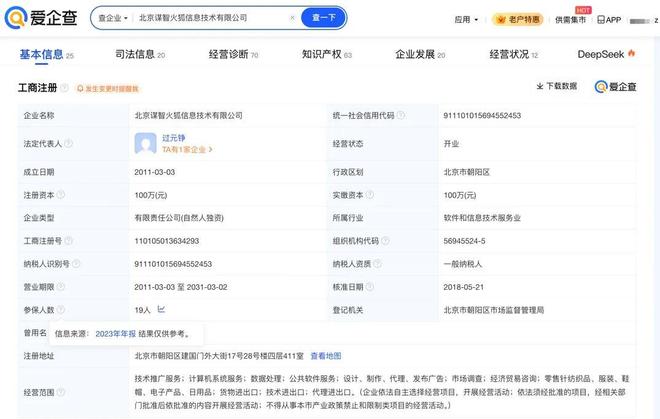The image size is (660, 419).
Task: Click the company name value 北京谋智火狐信息技术有限公司 in table
Action: (188, 115)
